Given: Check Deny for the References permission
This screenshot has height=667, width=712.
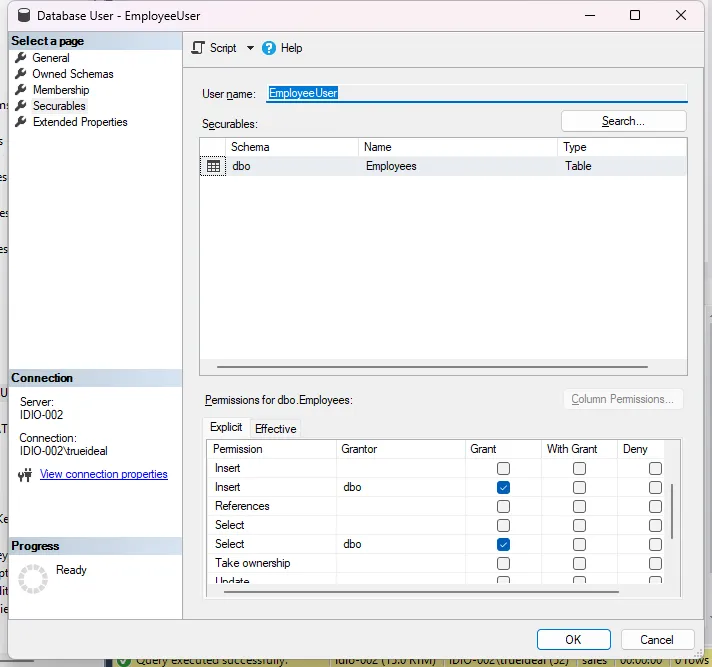Looking at the screenshot, I should click(x=655, y=506).
